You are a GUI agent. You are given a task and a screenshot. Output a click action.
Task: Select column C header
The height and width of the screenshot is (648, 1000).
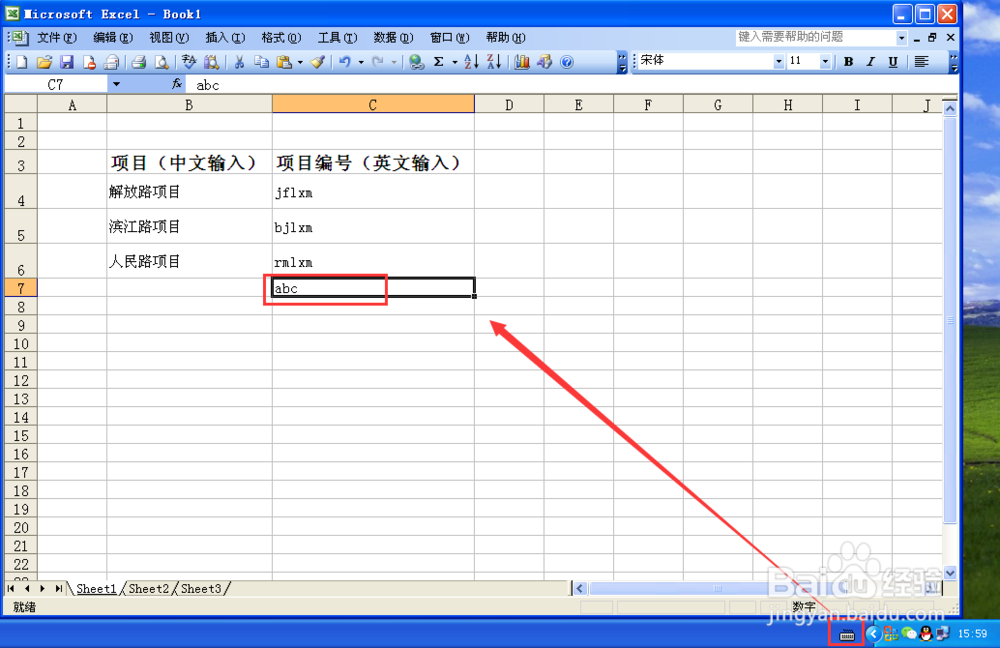tap(373, 105)
